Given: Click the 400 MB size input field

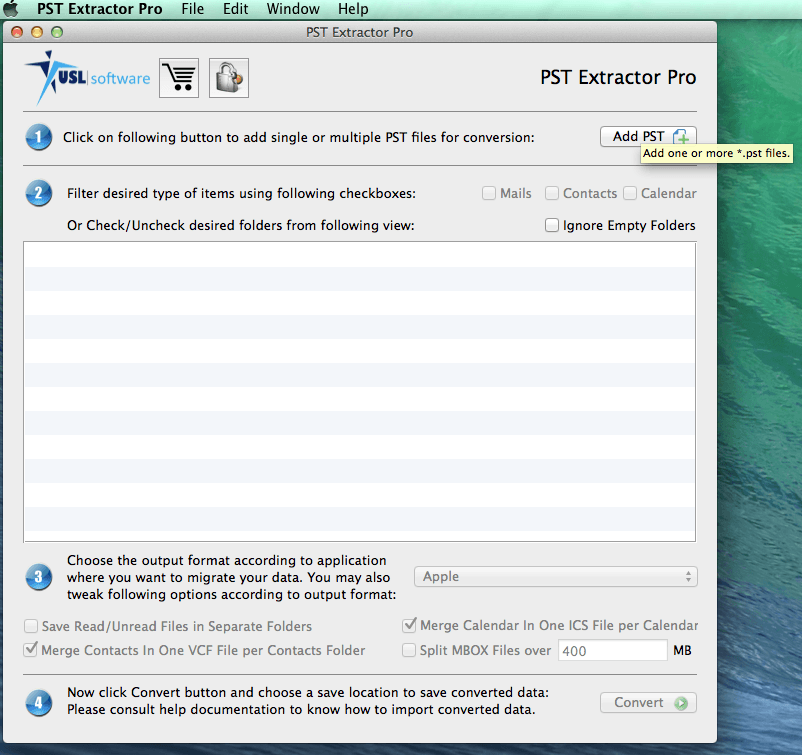Looking at the screenshot, I should (x=612, y=650).
